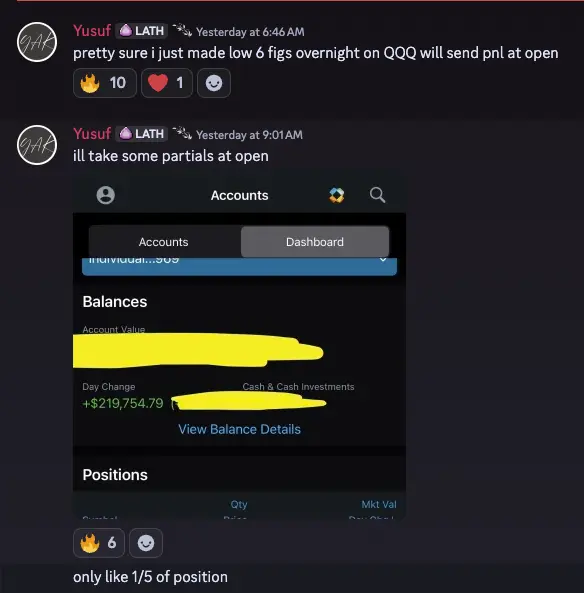The image size is (584, 593).
Task: Add reaction via smiley below the screenshot
Action: tap(146, 543)
